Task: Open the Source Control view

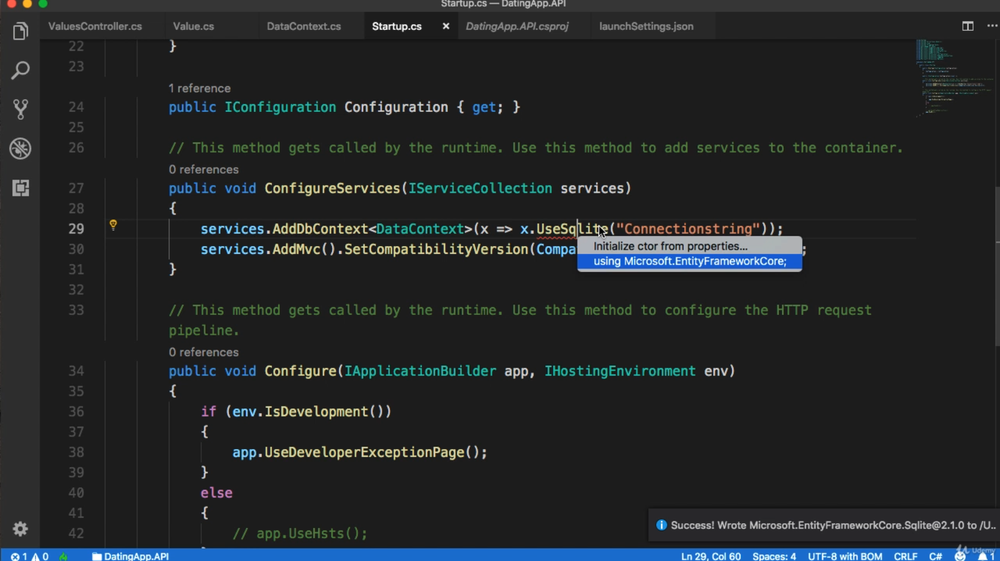Action: point(20,109)
